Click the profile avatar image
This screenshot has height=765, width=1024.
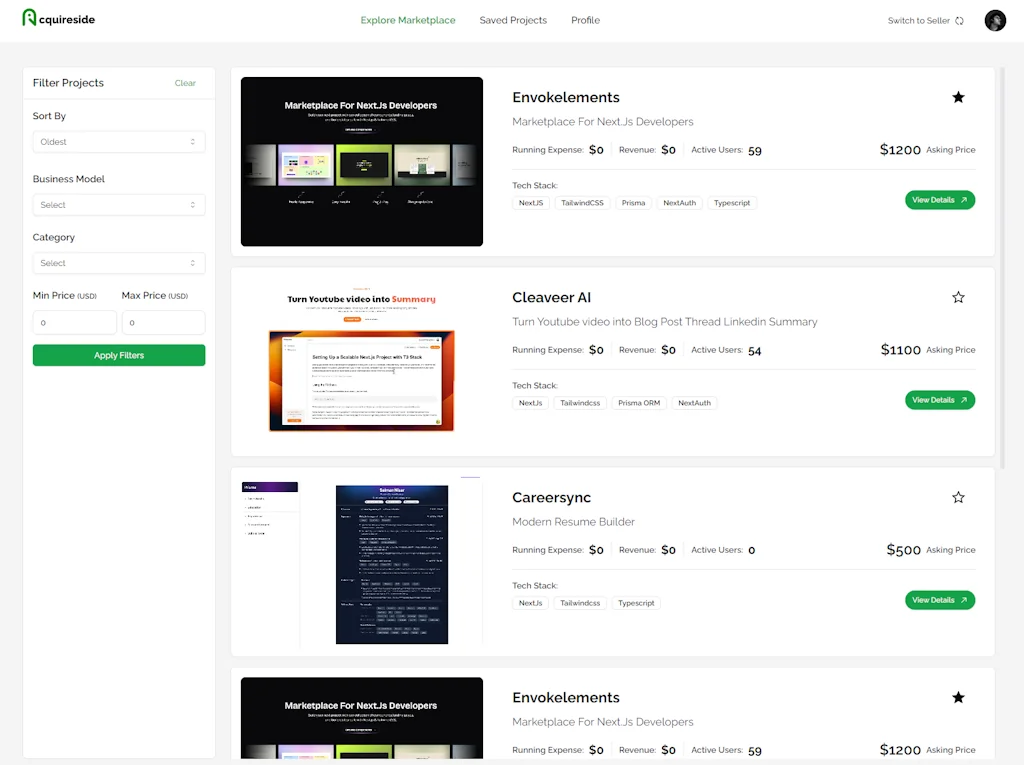[994, 20]
